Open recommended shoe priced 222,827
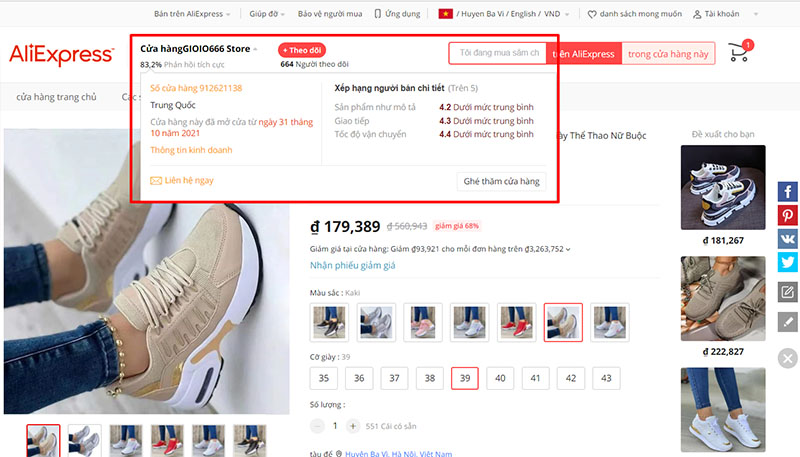 (723, 298)
